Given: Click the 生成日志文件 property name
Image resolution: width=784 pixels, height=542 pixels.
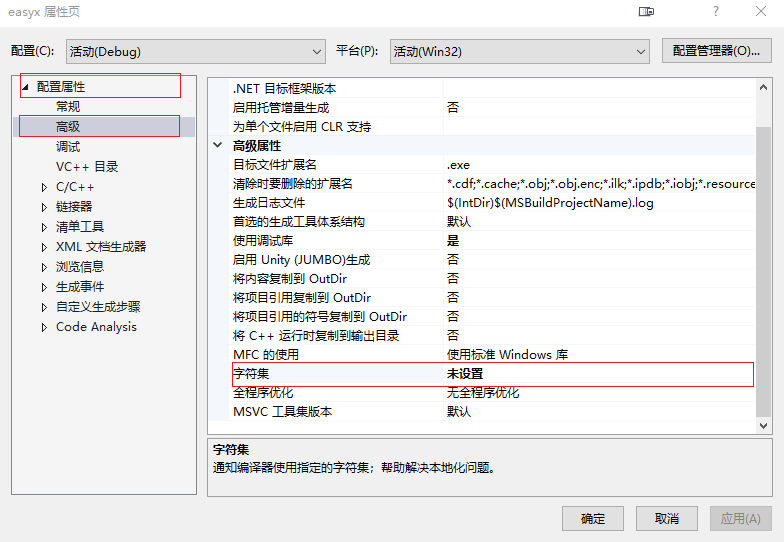Looking at the screenshot, I should [x=269, y=202].
